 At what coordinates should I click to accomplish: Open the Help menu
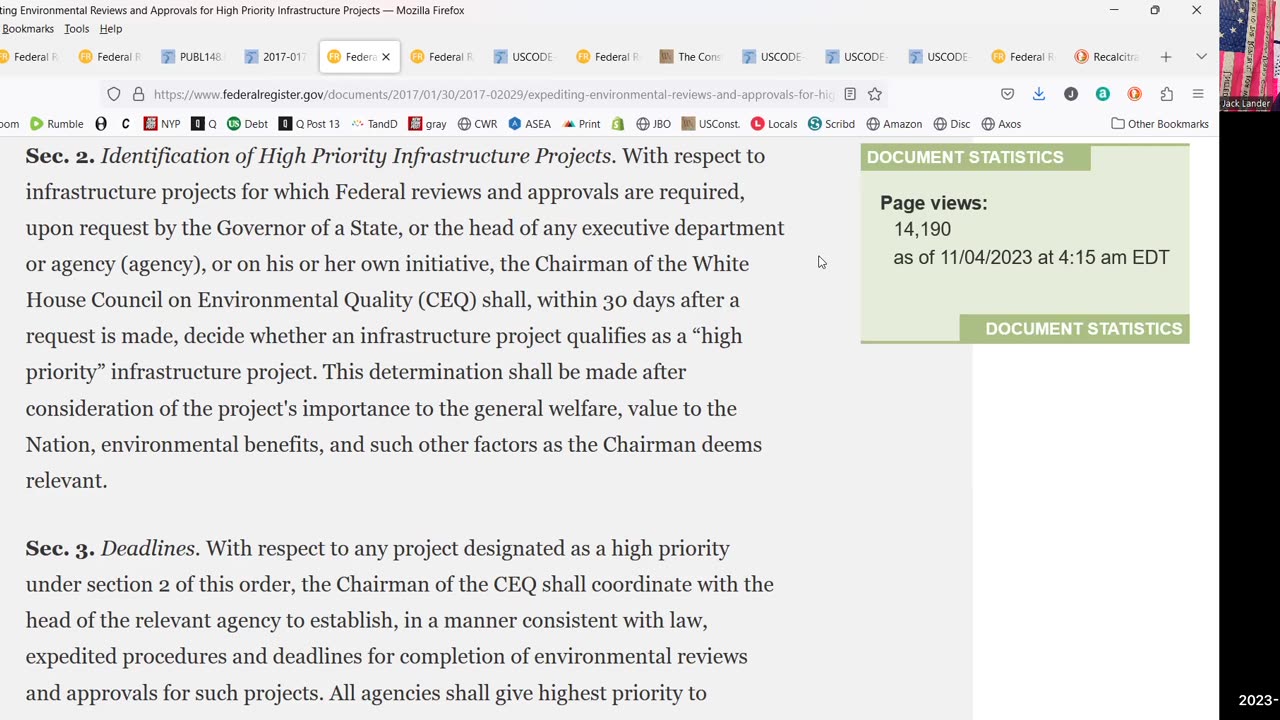111,29
